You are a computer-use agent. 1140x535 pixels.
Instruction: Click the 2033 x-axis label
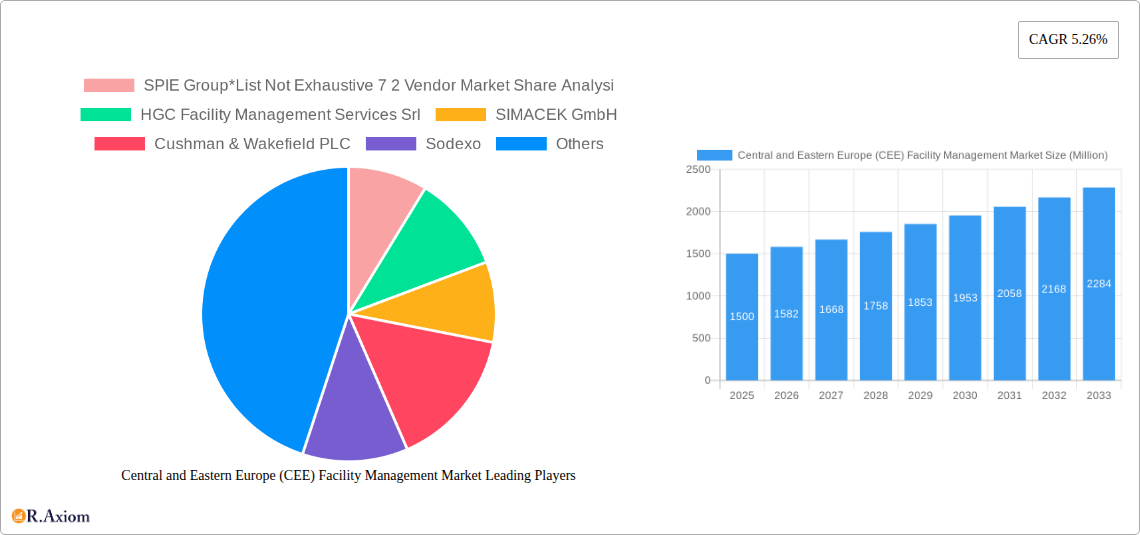(x=1099, y=395)
